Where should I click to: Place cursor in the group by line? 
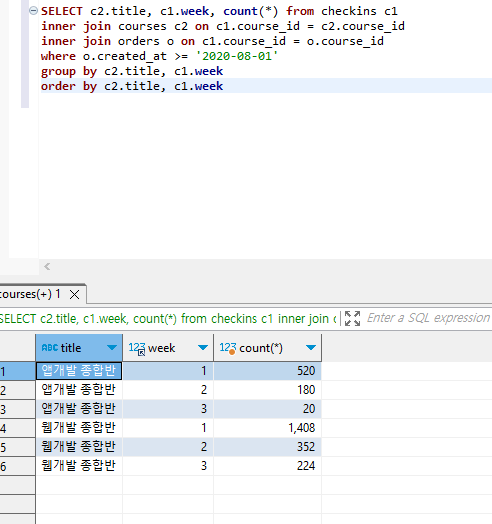pos(132,71)
